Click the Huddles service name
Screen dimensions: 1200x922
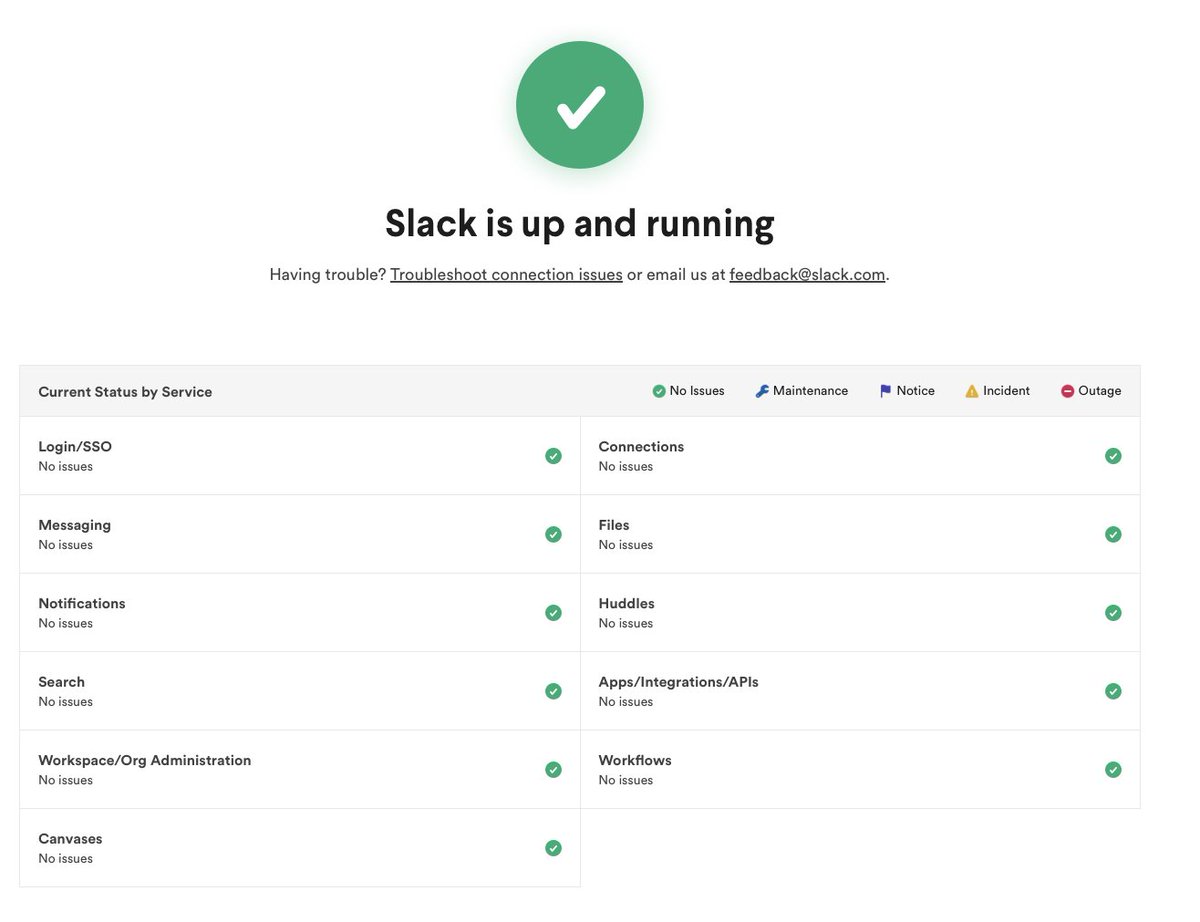pos(626,603)
